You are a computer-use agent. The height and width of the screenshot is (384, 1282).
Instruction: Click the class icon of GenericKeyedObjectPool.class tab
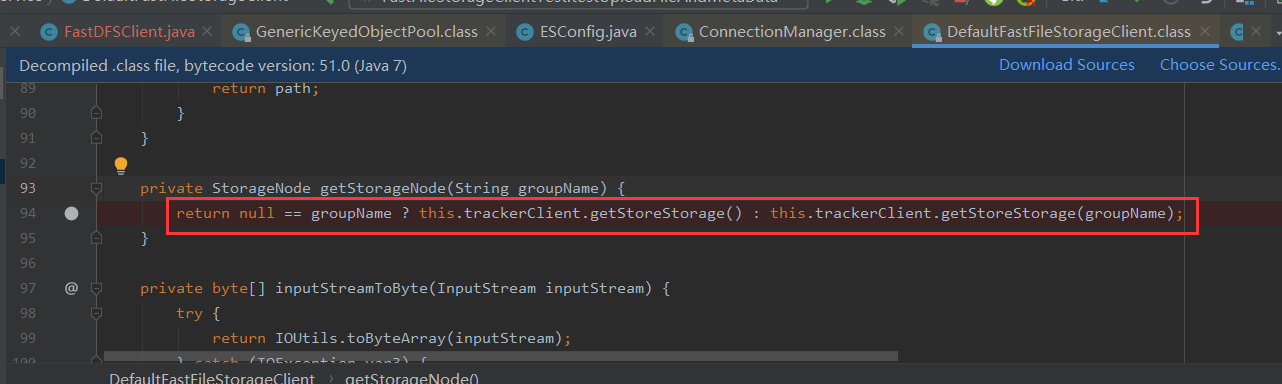(240, 32)
